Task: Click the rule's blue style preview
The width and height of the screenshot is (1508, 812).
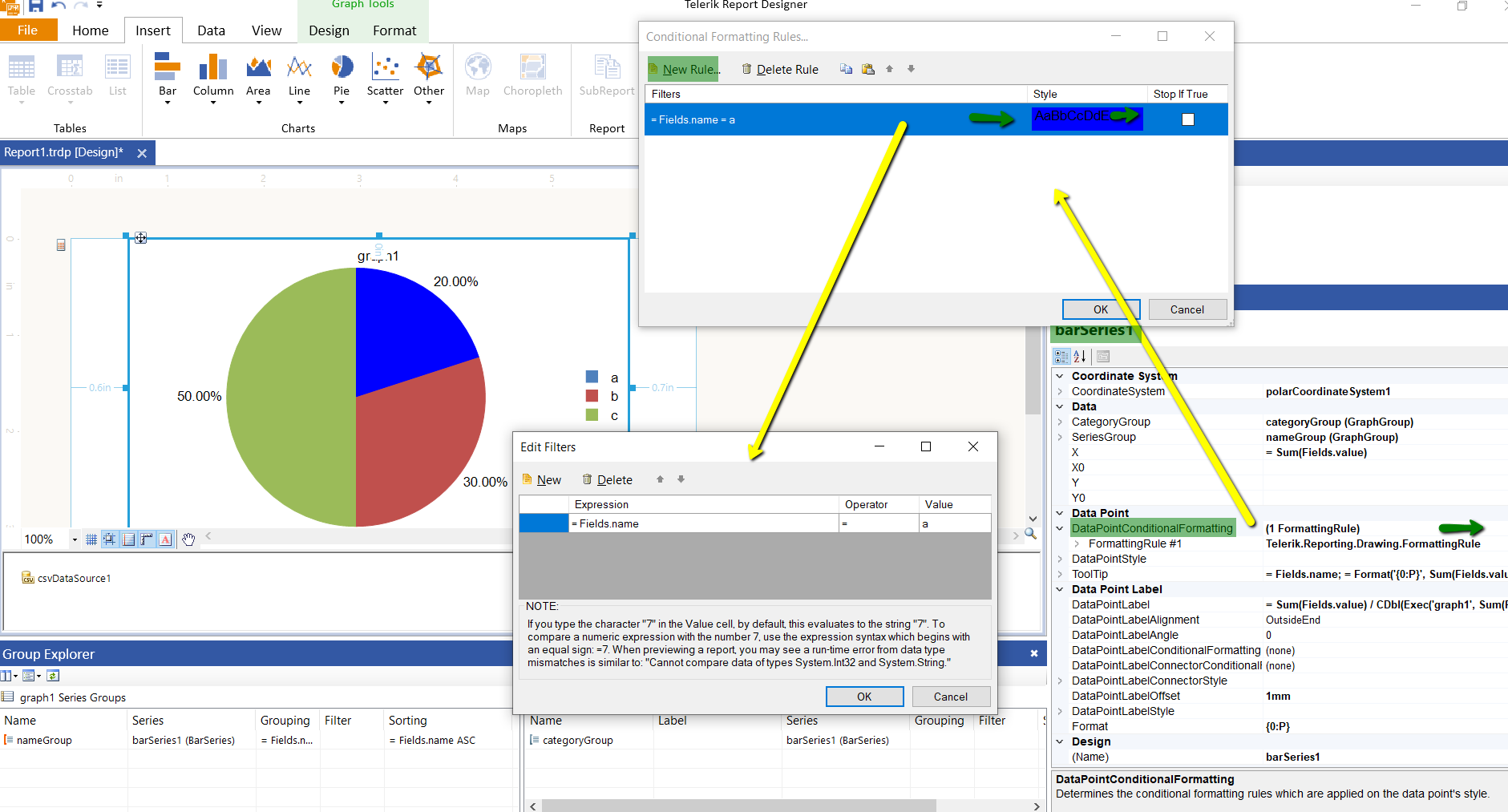Action: (x=1086, y=118)
